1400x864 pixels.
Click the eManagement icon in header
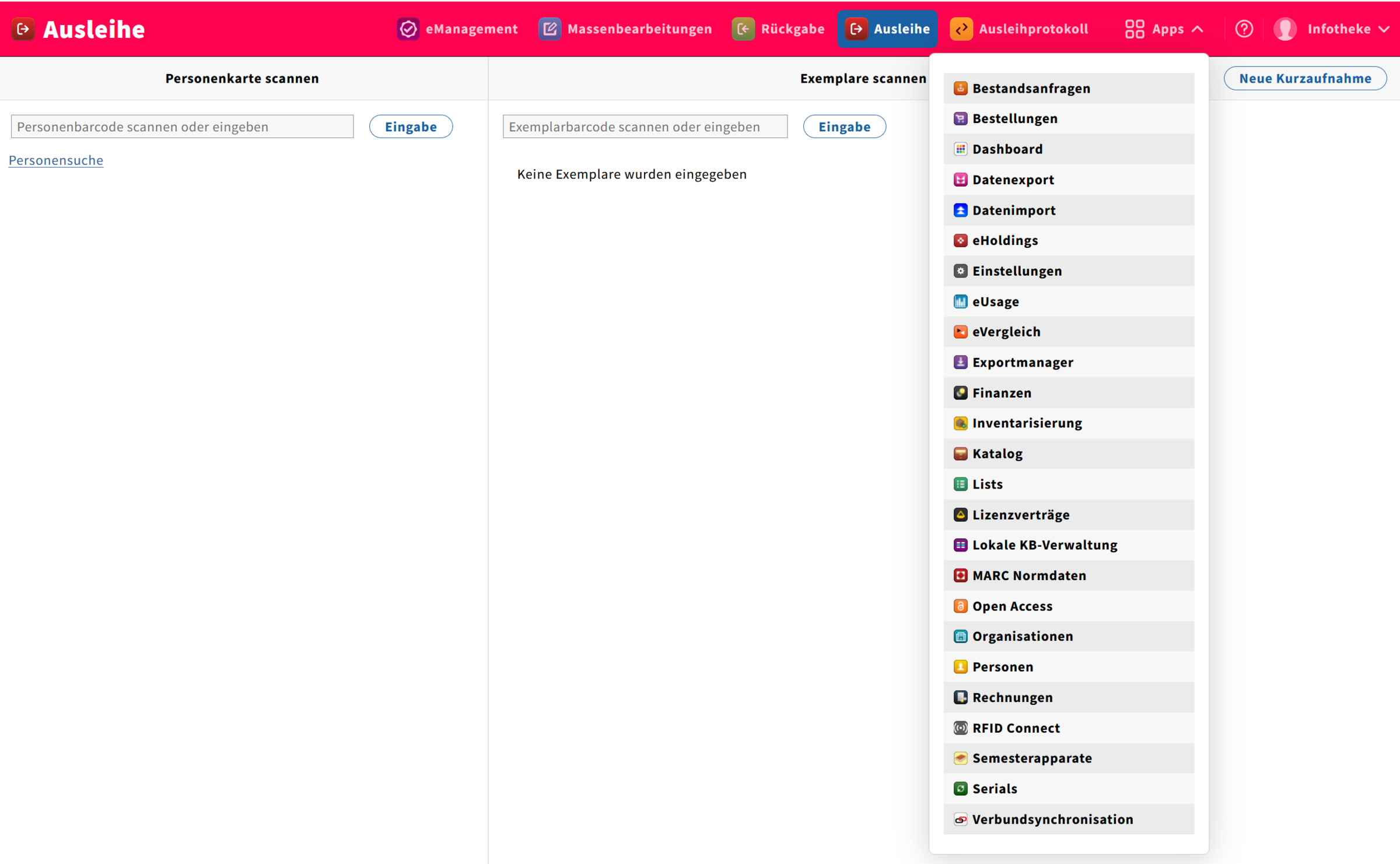(408, 29)
